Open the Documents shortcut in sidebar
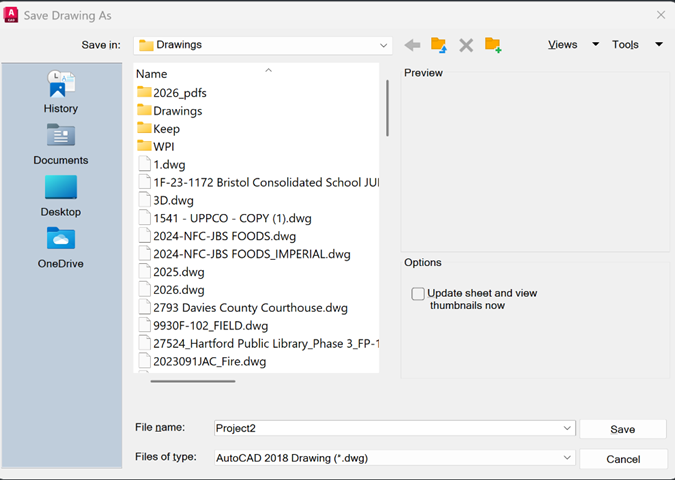Image resolution: width=675 pixels, height=480 pixels. [x=61, y=144]
